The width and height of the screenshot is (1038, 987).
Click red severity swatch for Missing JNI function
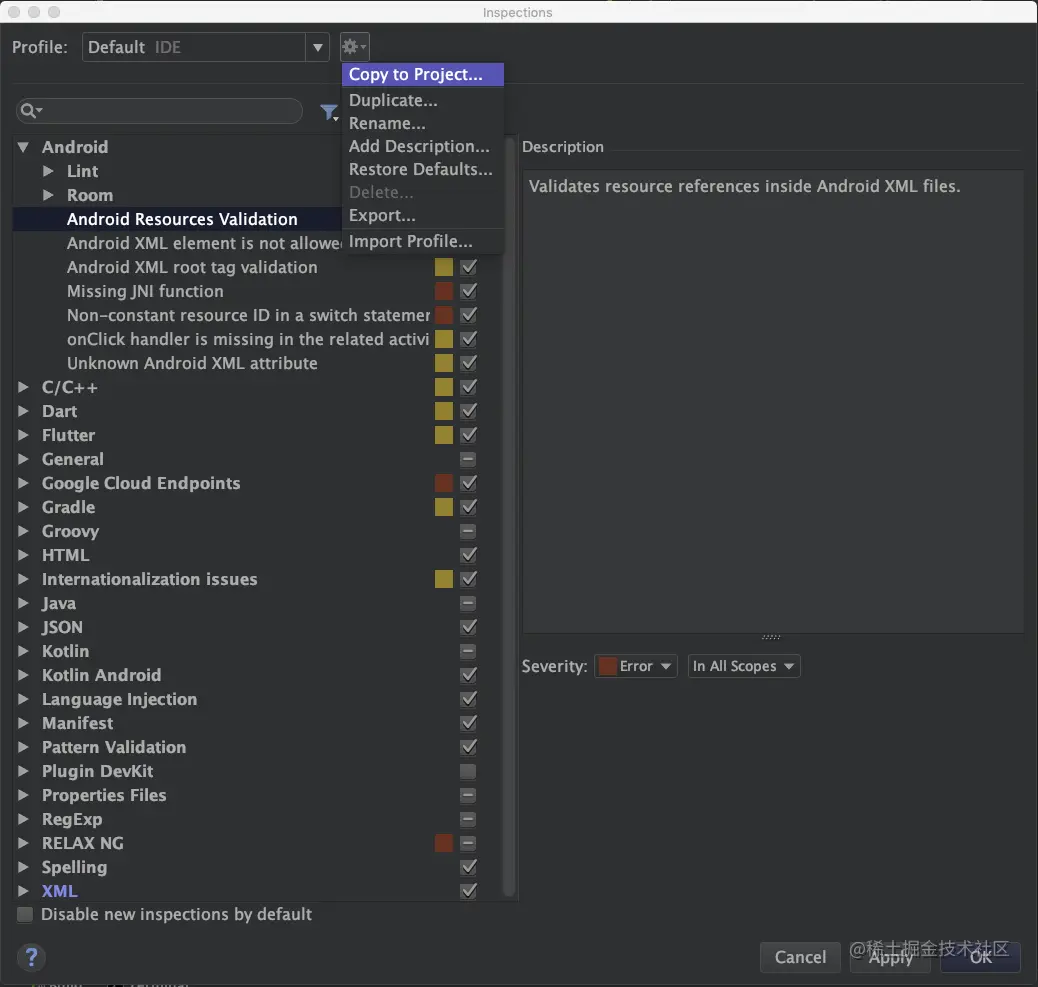pyautogui.click(x=444, y=291)
